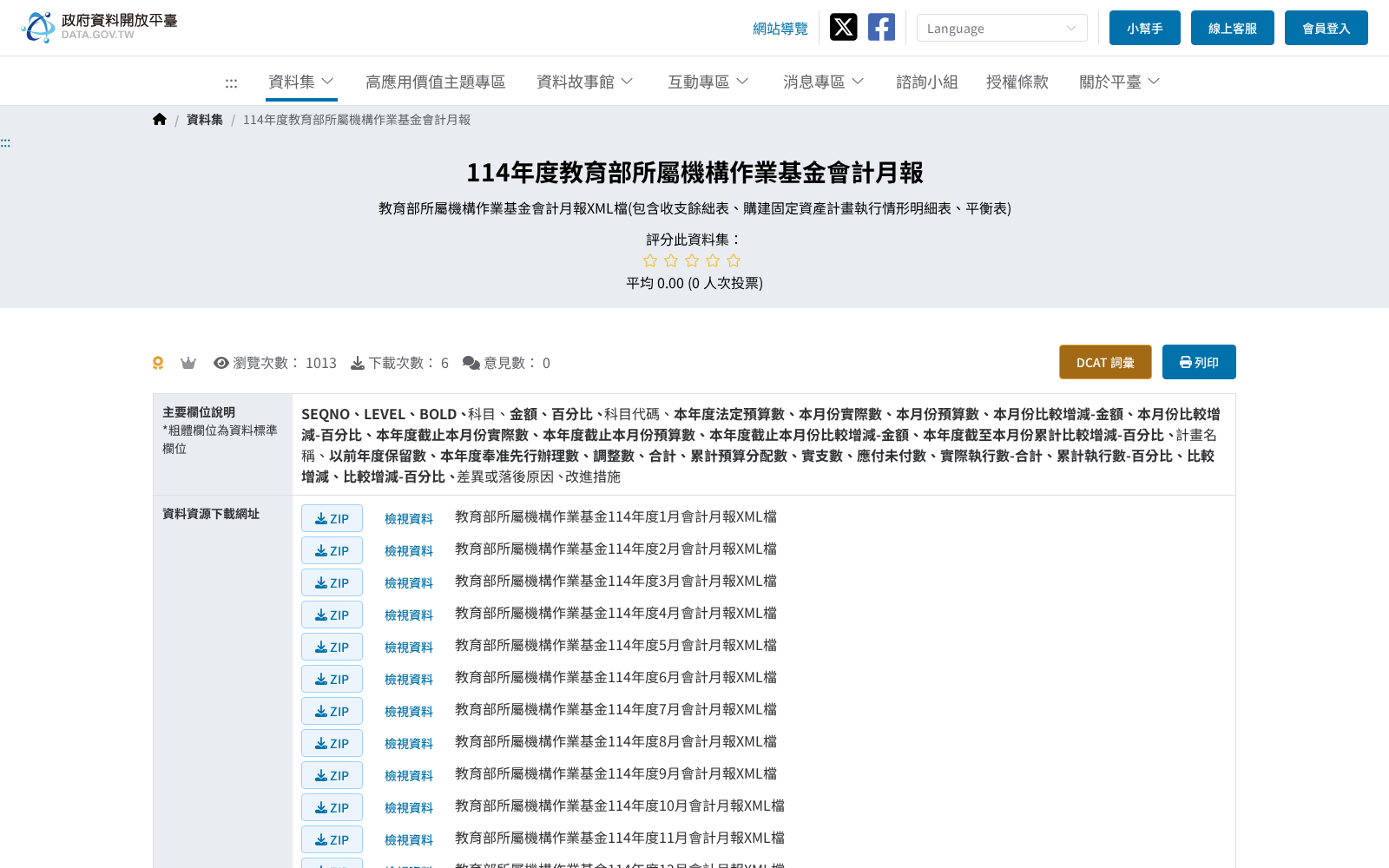Download ZIP for 11月會計月報

(332, 839)
